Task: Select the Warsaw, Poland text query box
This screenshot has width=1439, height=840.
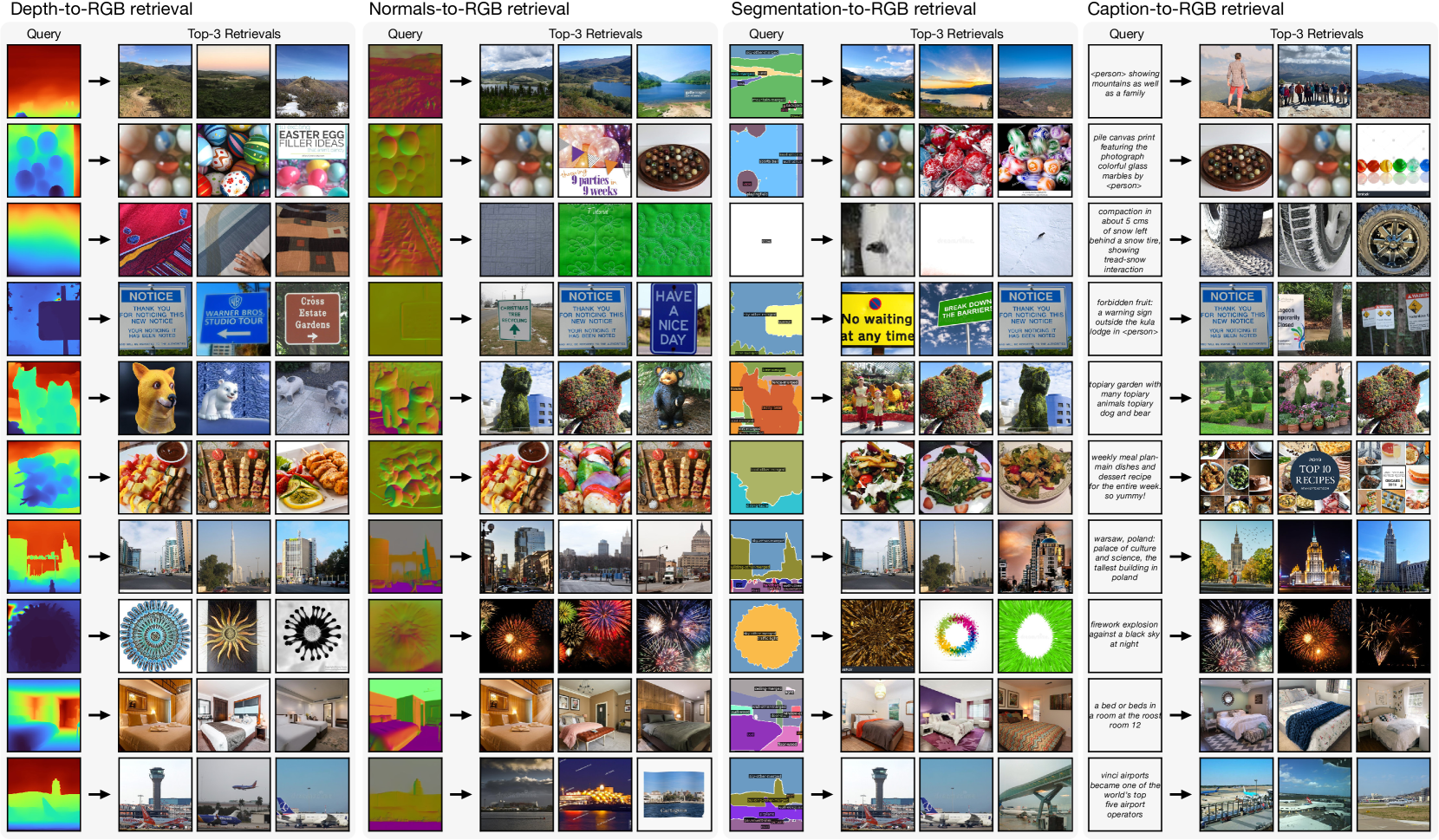Action: click(x=1124, y=557)
